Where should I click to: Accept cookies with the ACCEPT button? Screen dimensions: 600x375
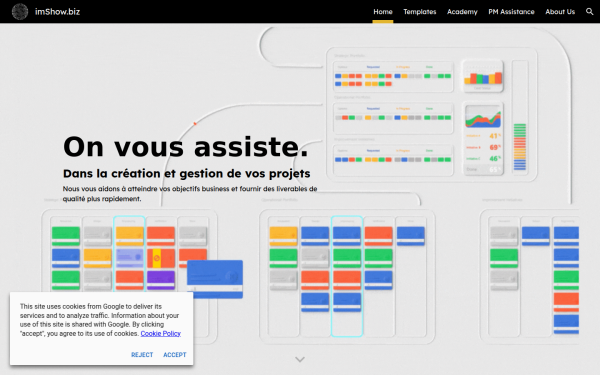[175, 355]
